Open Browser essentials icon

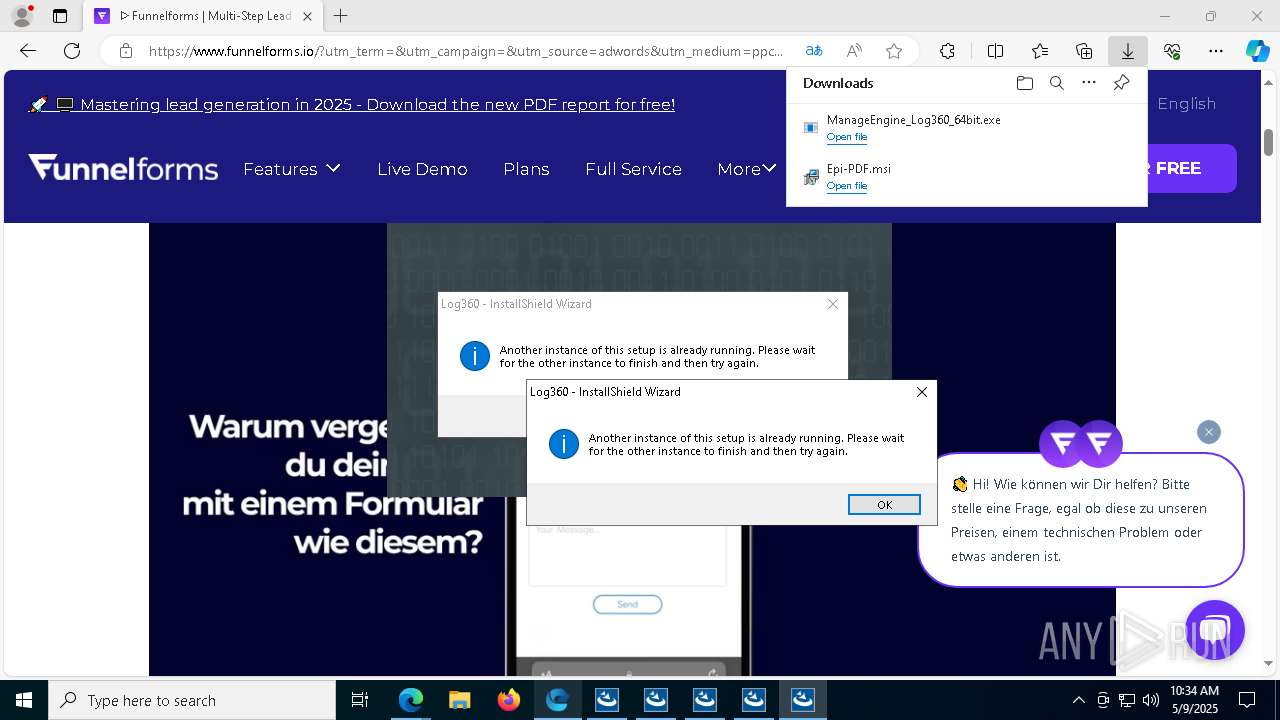[x=1172, y=51]
